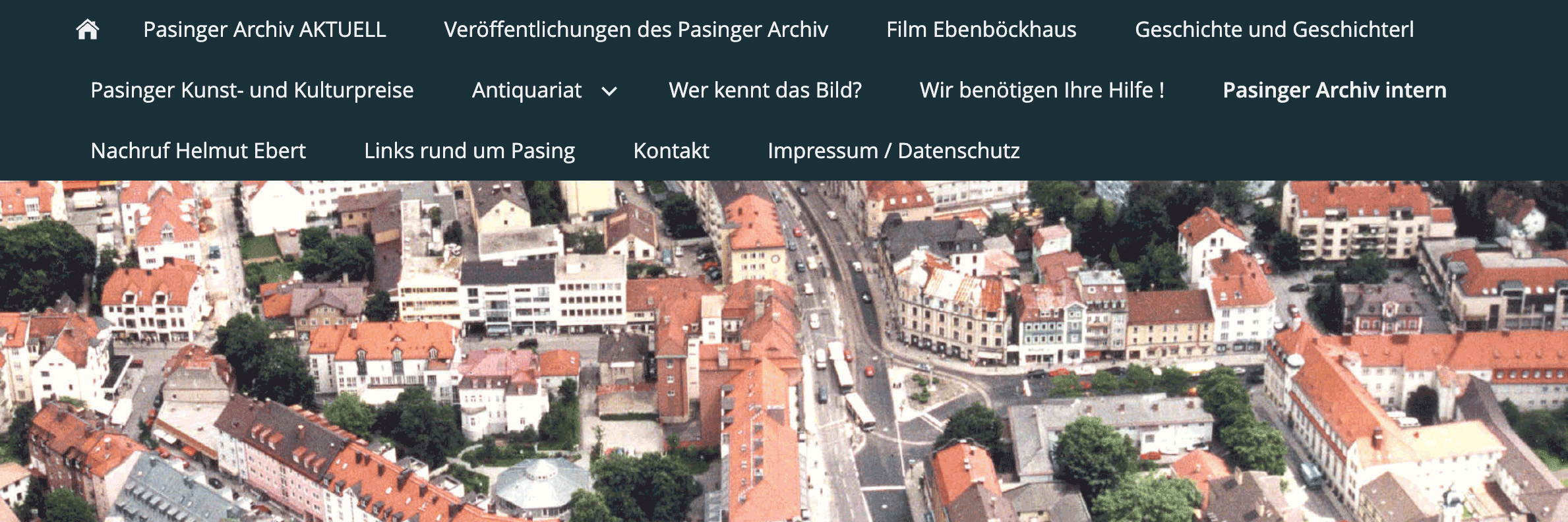Viewport: 1568px width, 522px height.
Task: Open Links rund um Pasing
Action: point(469,151)
